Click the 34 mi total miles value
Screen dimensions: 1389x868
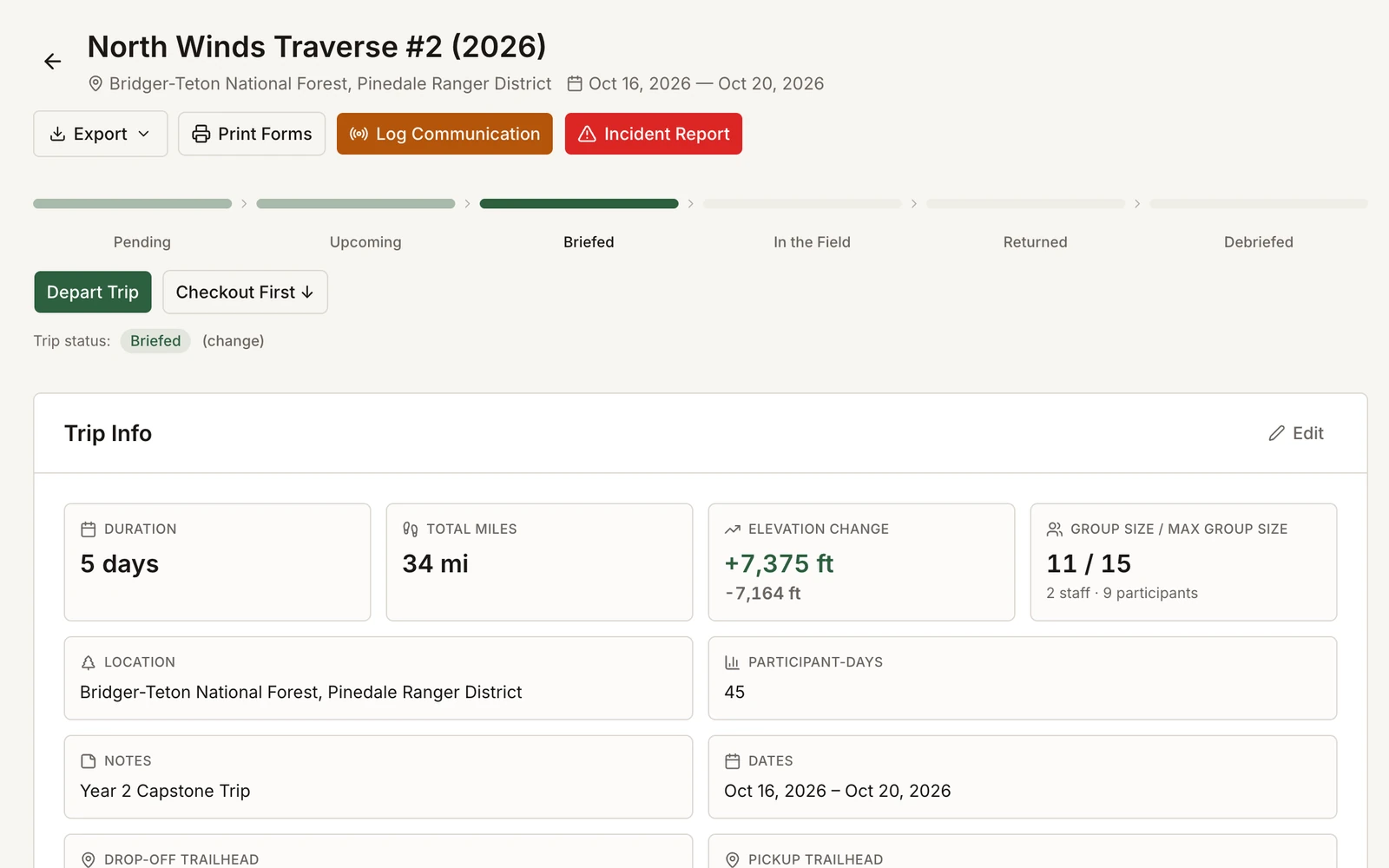(436, 564)
